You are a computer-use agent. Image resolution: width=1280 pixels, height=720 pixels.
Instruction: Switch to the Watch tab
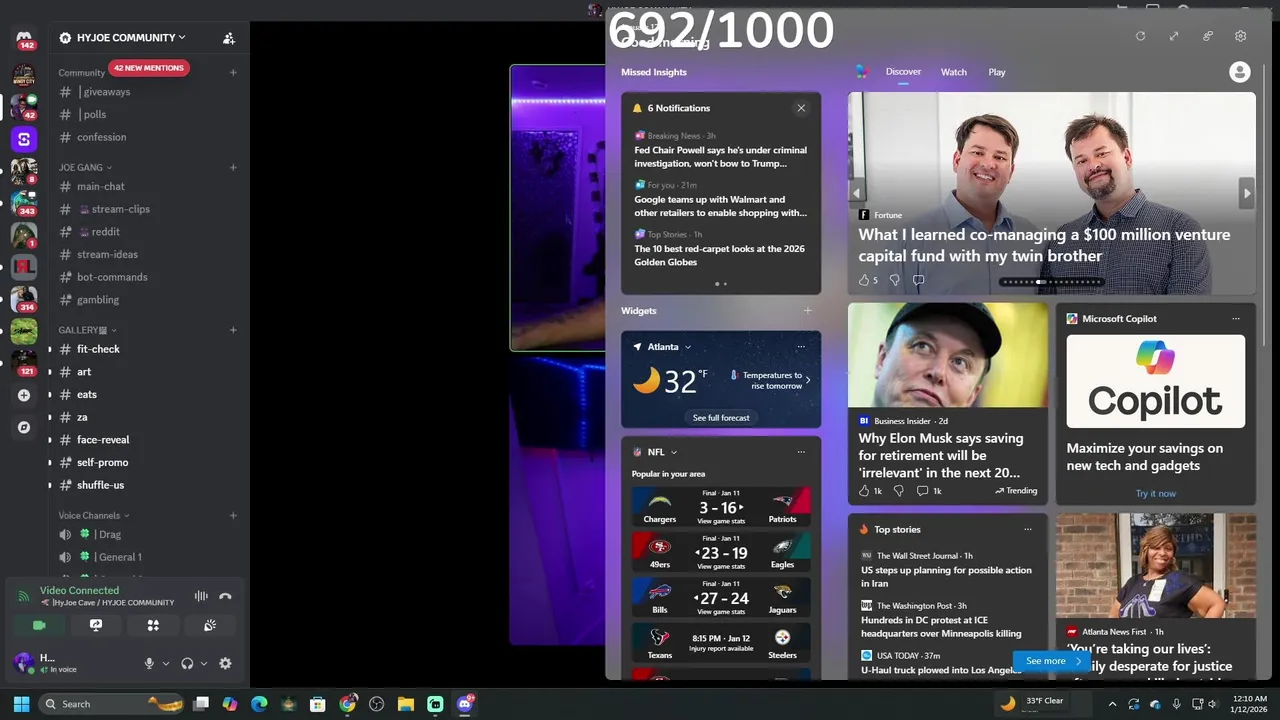pos(954,72)
